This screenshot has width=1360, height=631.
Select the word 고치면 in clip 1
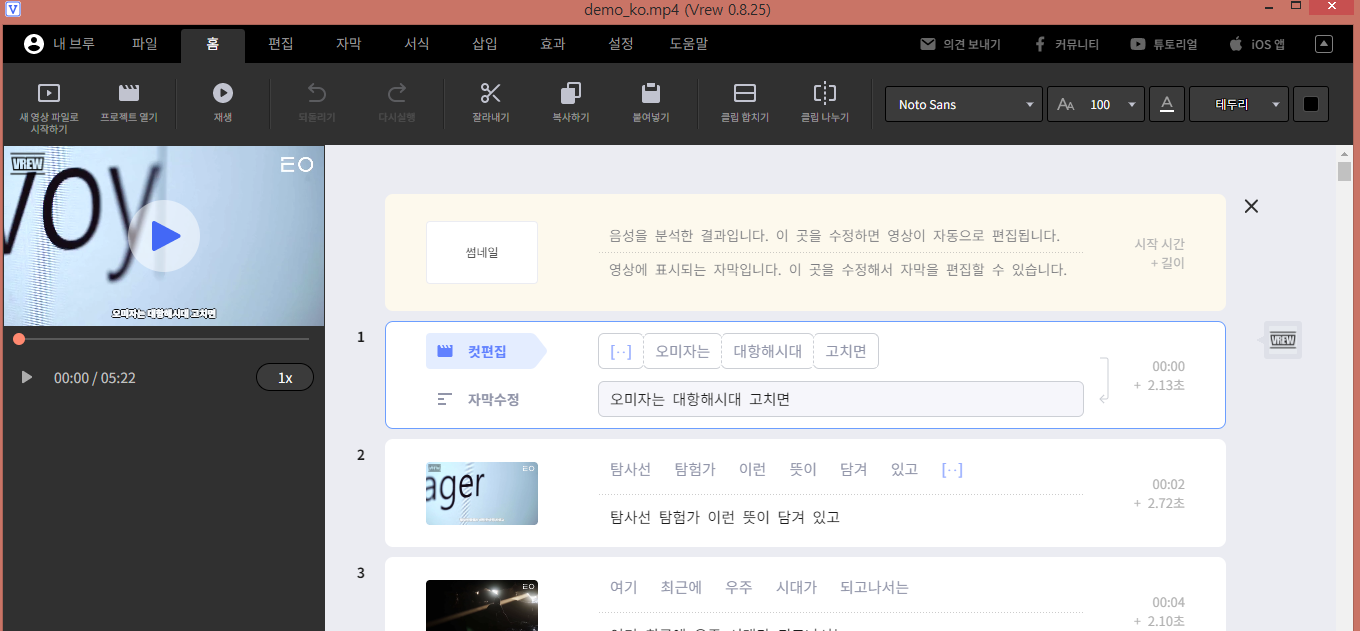point(846,351)
